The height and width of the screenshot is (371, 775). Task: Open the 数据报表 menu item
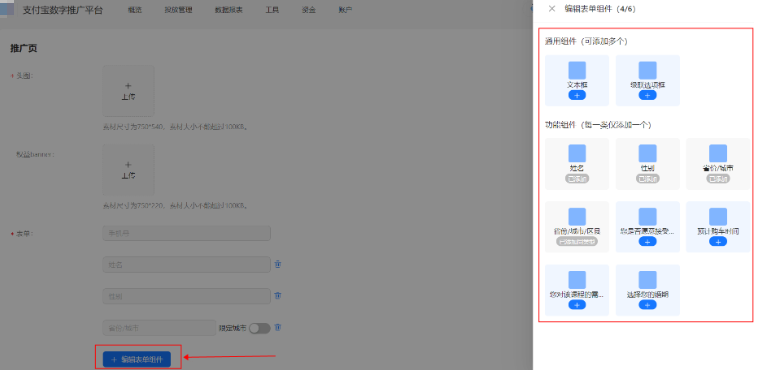[229, 10]
